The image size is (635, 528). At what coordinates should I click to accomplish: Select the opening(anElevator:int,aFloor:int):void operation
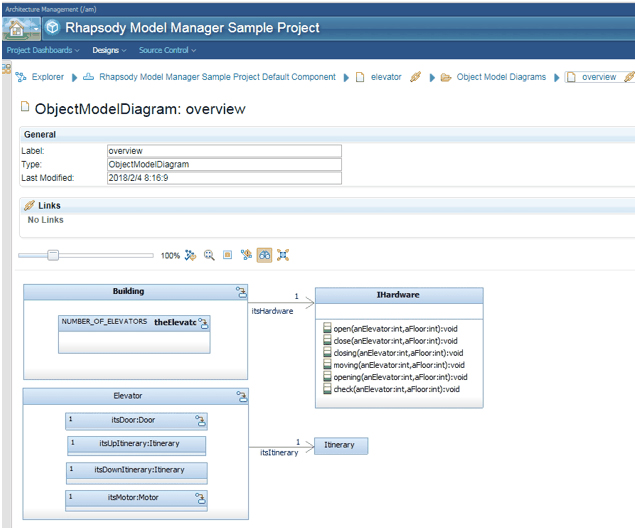(x=400, y=377)
